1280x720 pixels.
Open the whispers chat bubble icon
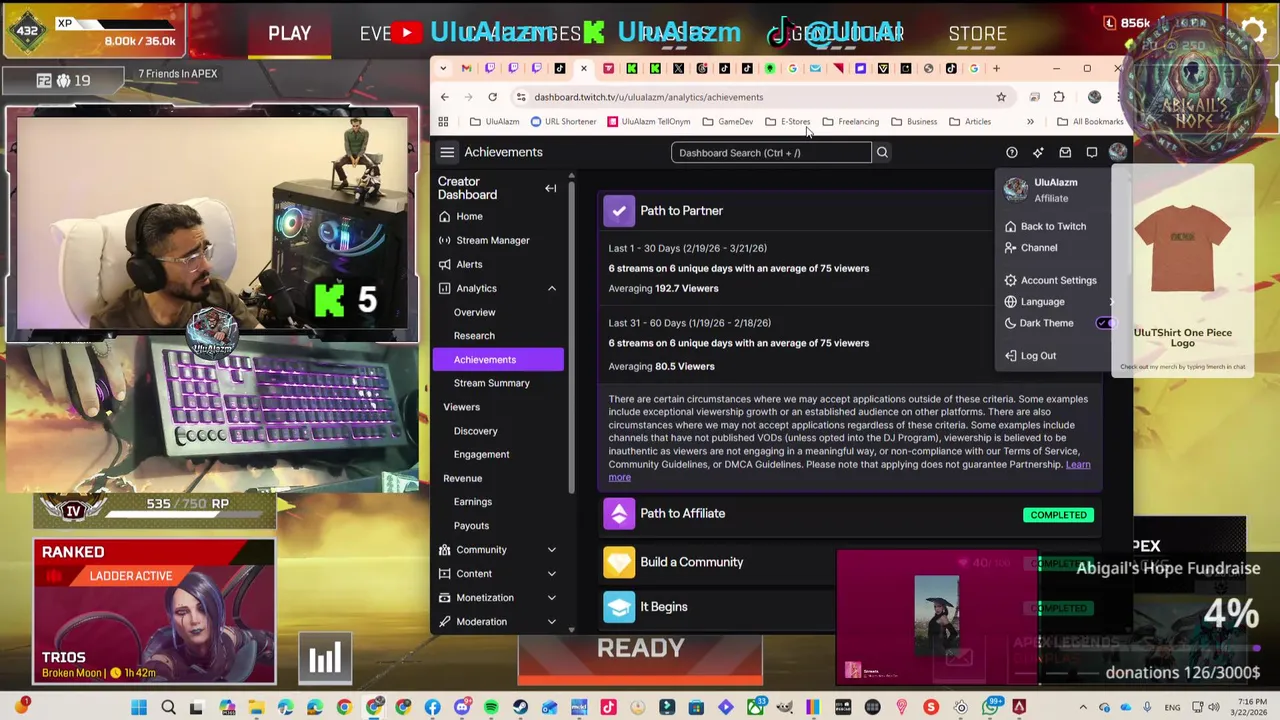1091,153
